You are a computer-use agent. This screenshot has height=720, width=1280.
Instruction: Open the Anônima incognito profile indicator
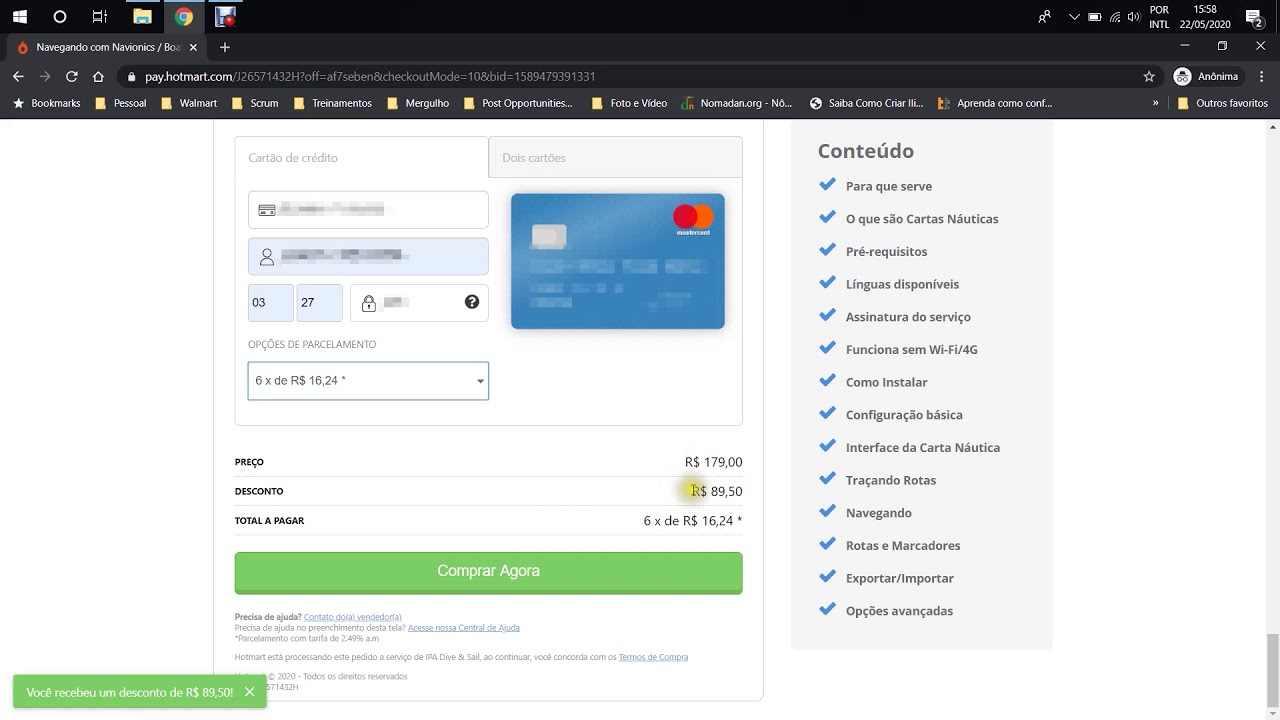[1206, 76]
